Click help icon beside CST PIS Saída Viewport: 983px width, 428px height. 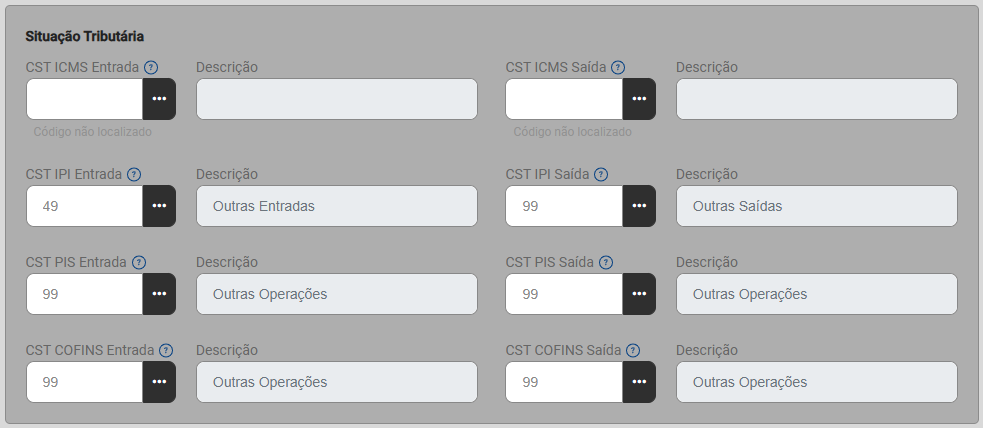606,263
